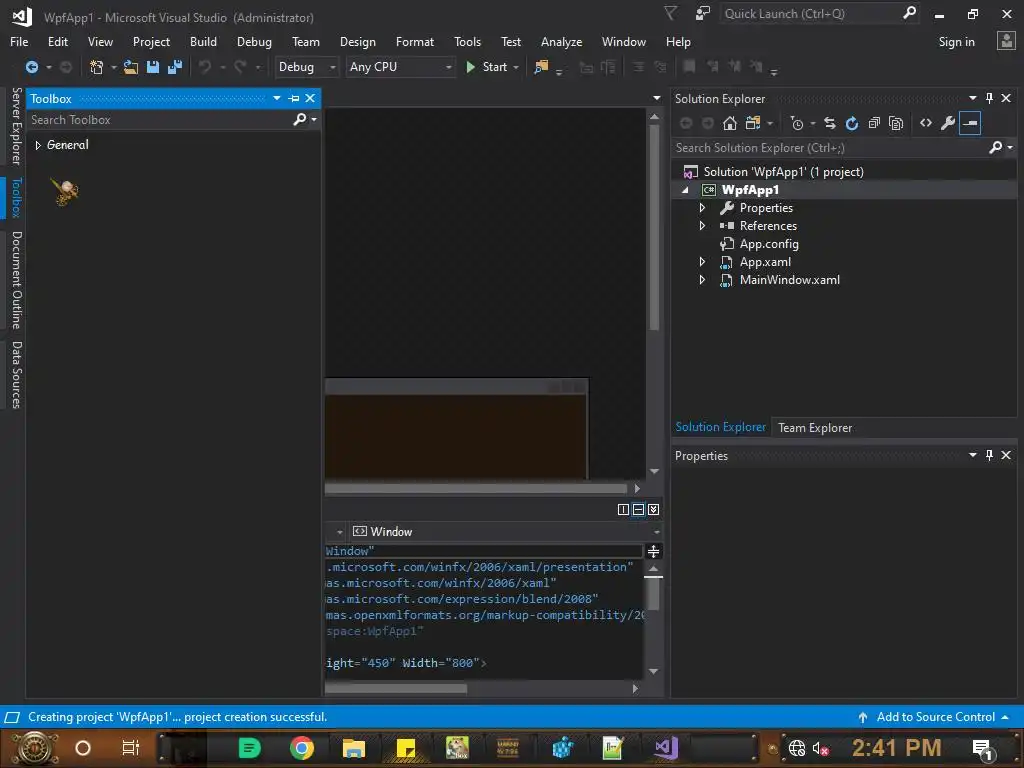Toggle the Properties panel auto-hide pin
The image size is (1024, 768).
point(989,455)
